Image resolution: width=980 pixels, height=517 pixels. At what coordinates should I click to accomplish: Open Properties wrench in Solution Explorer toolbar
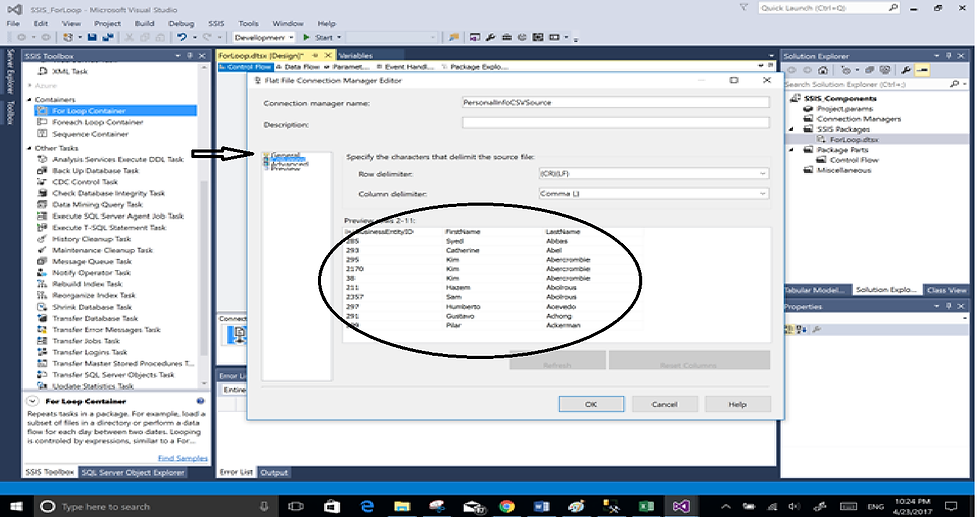(x=906, y=70)
